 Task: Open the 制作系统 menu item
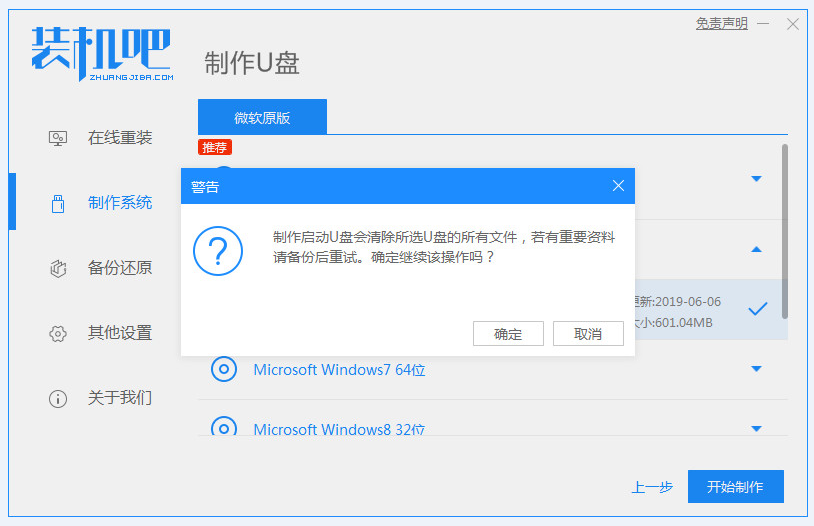pos(120,203)
